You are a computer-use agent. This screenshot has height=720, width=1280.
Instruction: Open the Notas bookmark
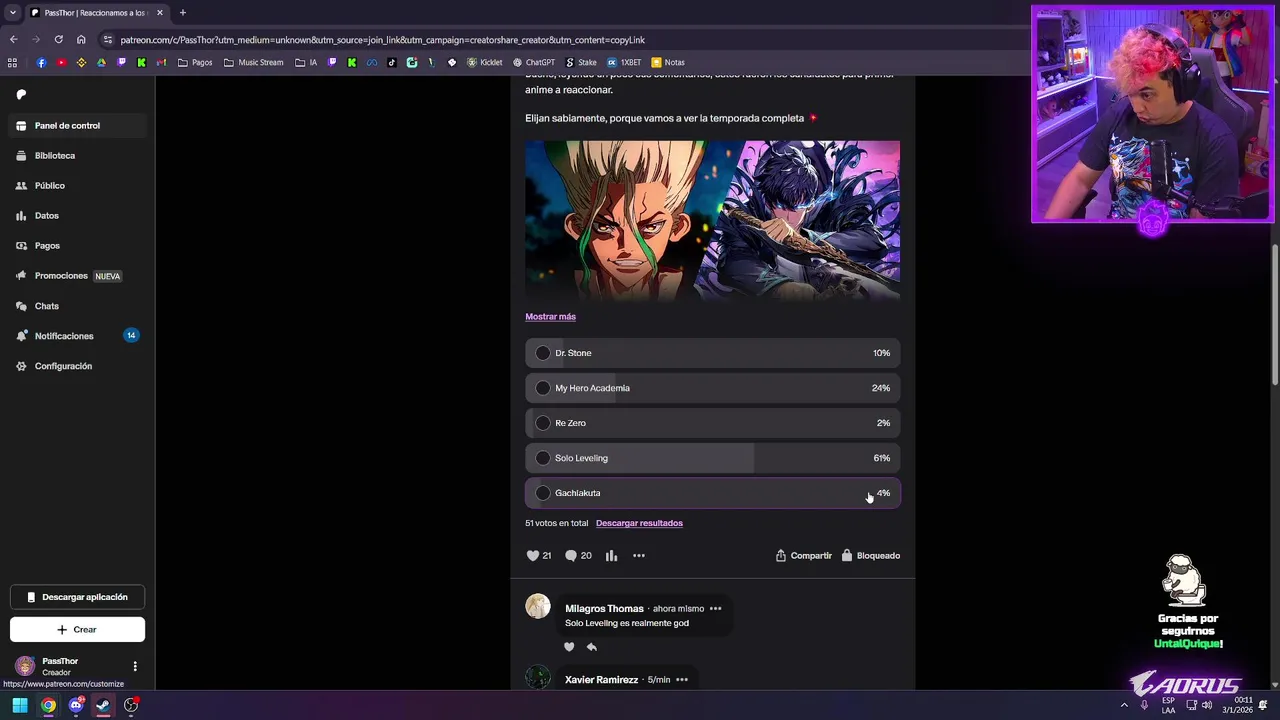(x=668, y=62)
